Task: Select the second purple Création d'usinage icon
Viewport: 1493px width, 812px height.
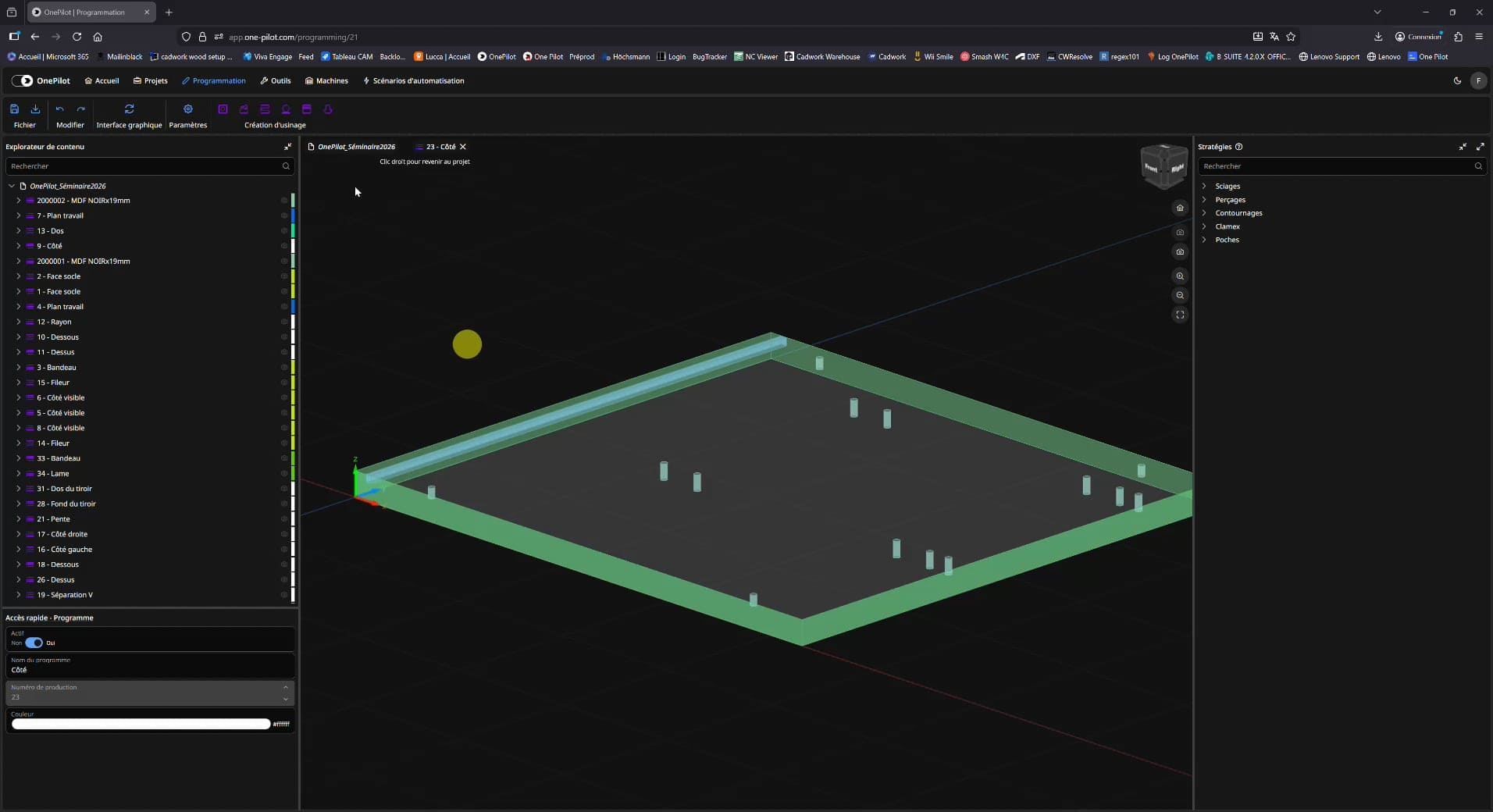Action: coord(244,109)
